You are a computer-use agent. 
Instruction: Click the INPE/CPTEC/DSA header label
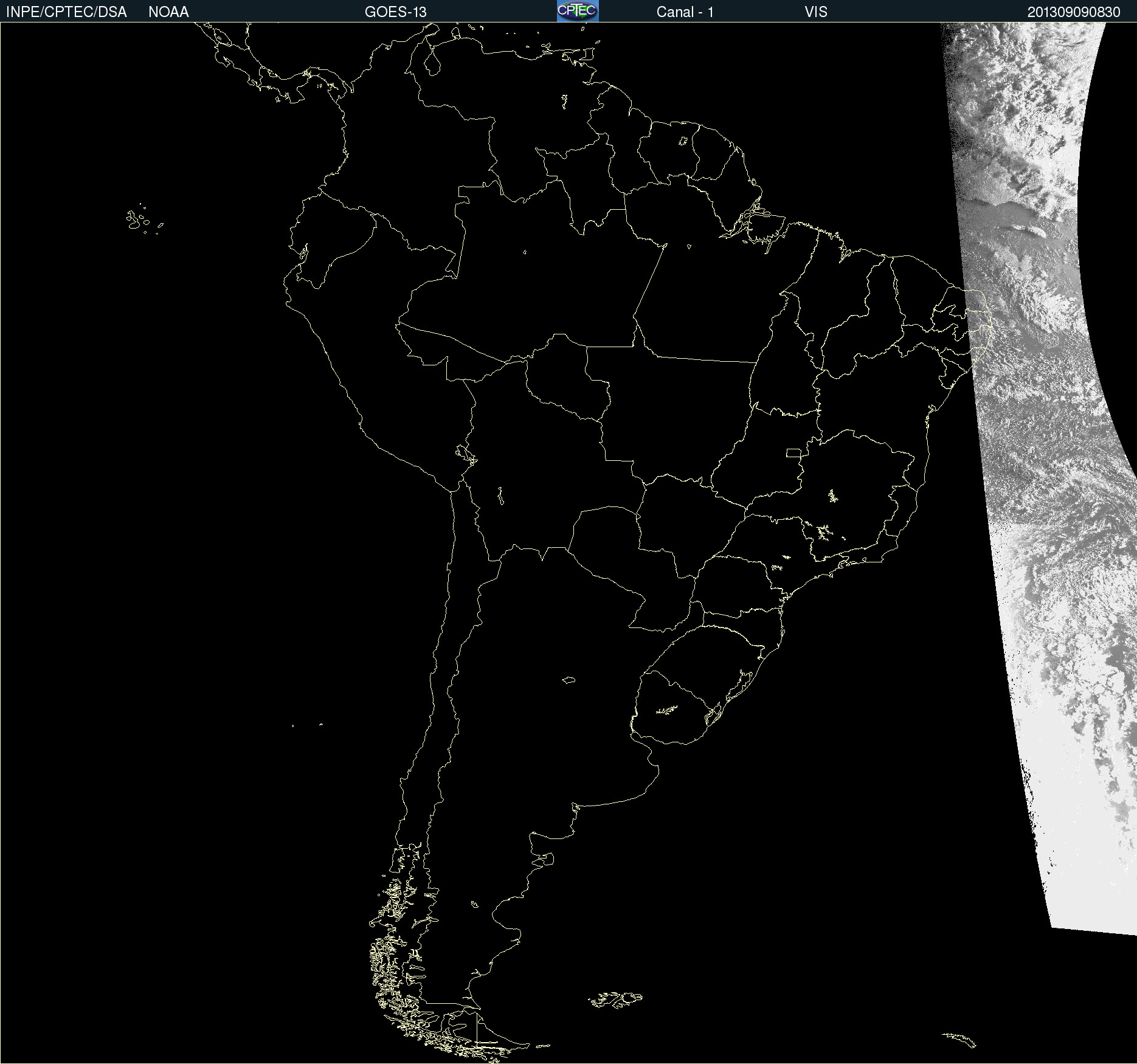[66, 12]
